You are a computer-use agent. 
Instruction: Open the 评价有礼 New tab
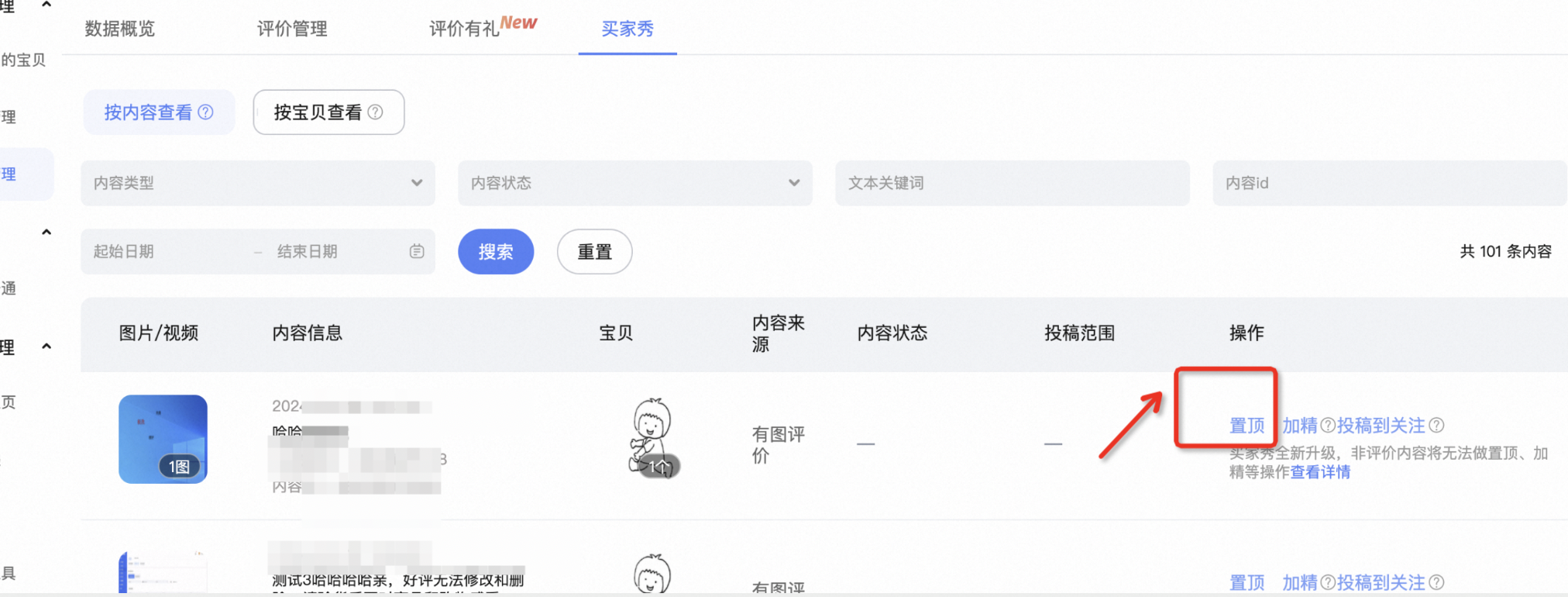(x=483, y=27)
